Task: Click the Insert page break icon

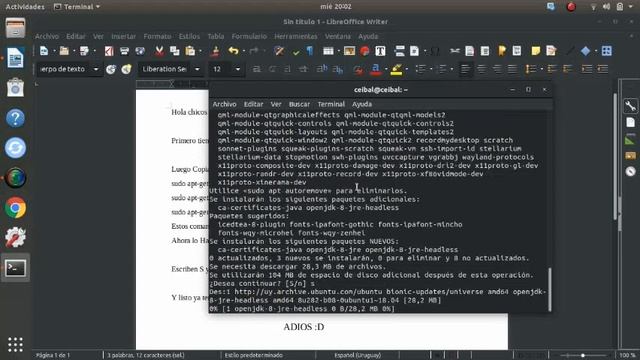Action: click(x=400, y=51)
